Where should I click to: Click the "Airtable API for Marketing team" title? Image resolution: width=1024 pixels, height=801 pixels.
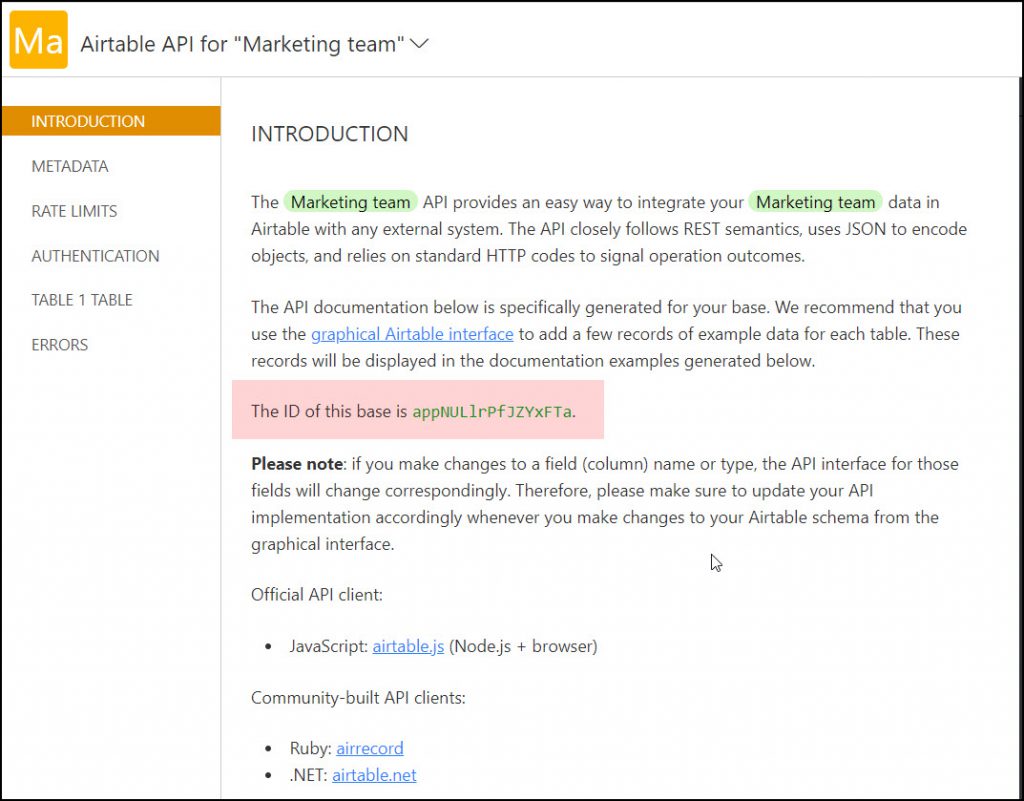[x=242, y=44]
